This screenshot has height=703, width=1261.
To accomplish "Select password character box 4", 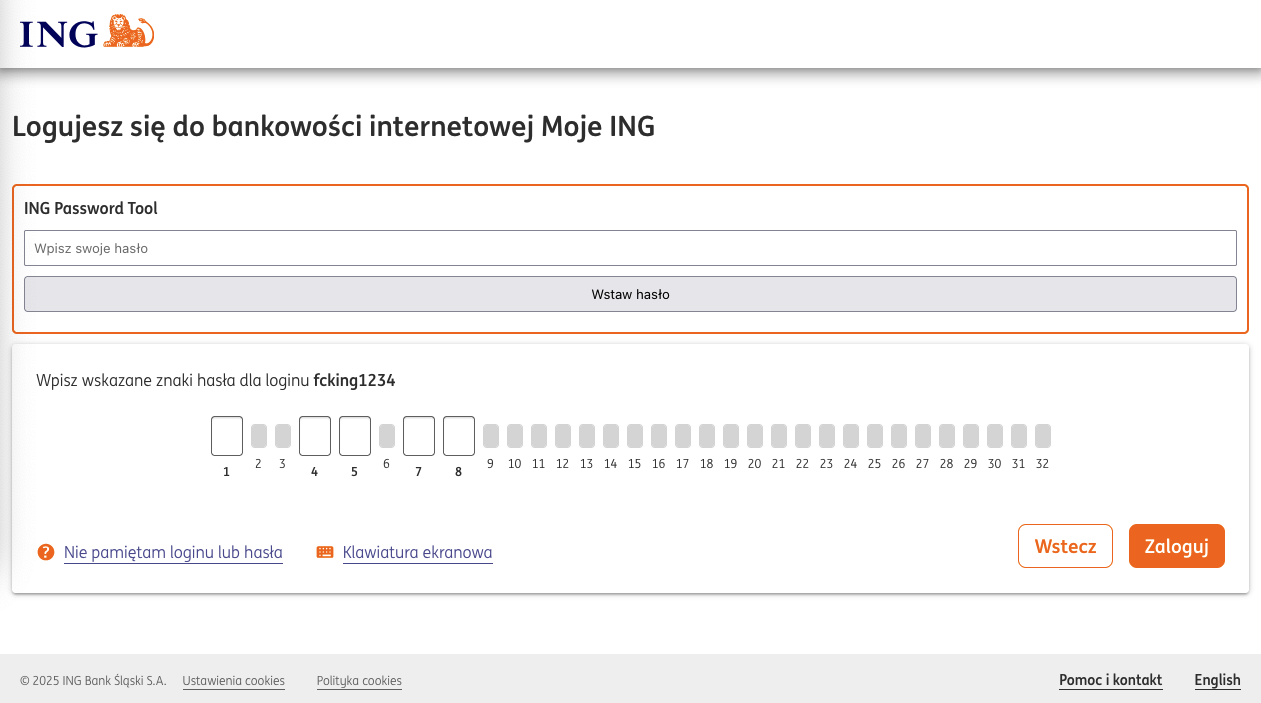I will (315, 436).
